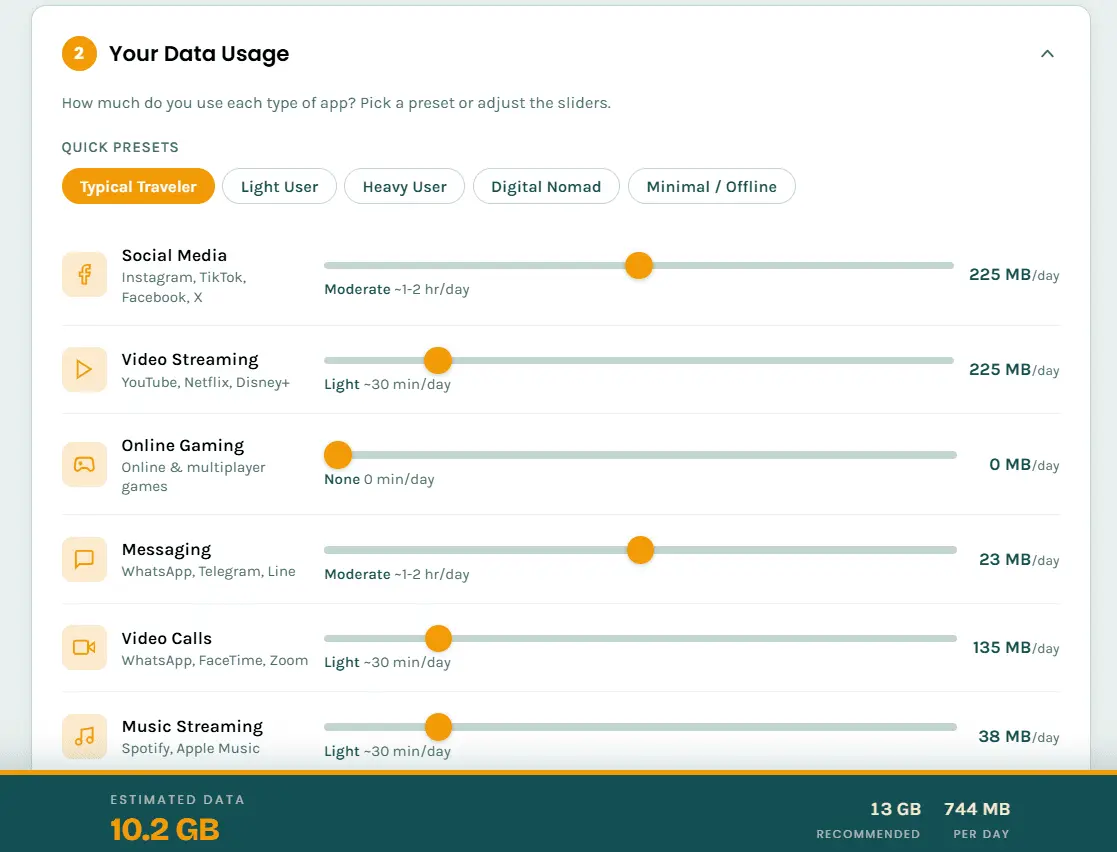Viewport: 1117px width, 852px height.
Task: Click the Video Streaming play icon
Action: tap(84, 369)
